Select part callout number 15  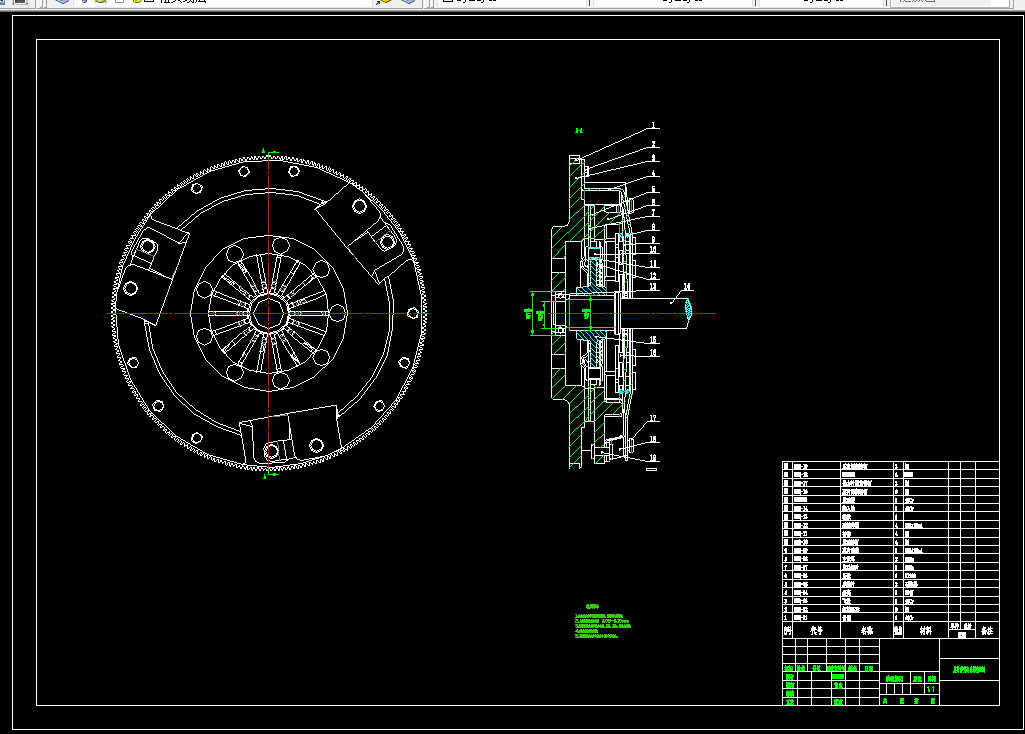(x=652, y=340)
